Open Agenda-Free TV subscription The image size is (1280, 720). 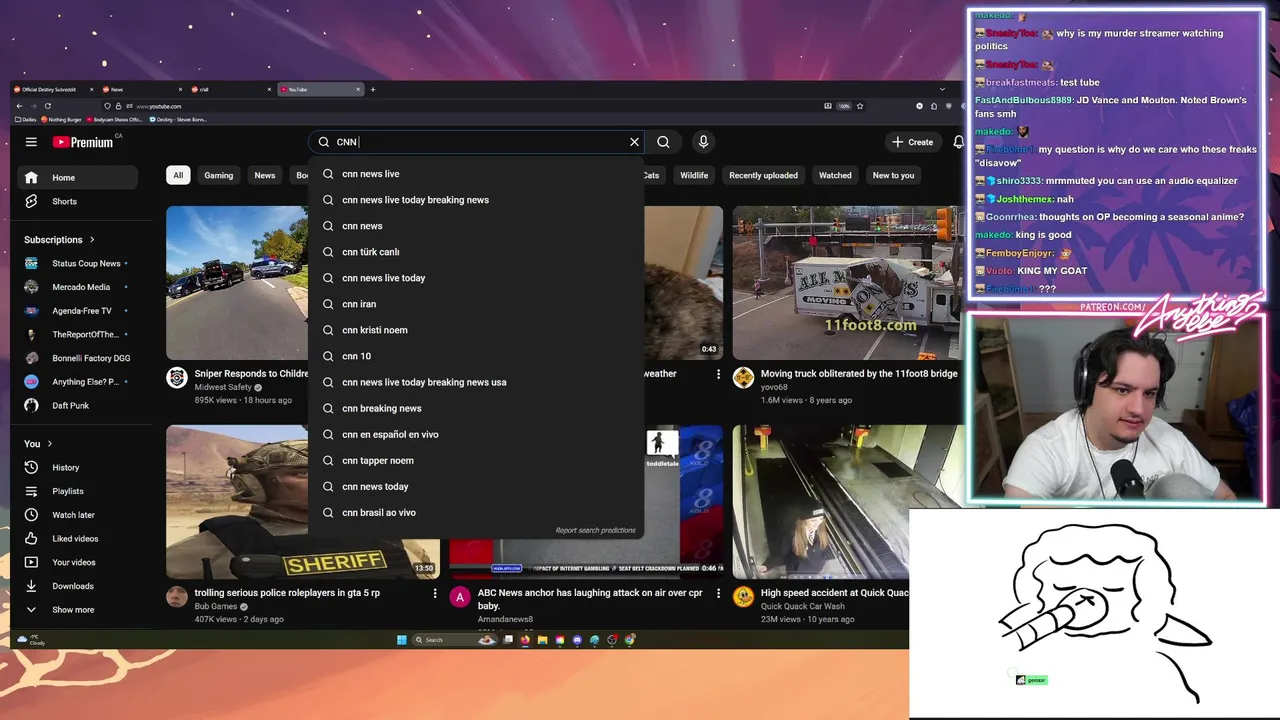pos(76,311)
